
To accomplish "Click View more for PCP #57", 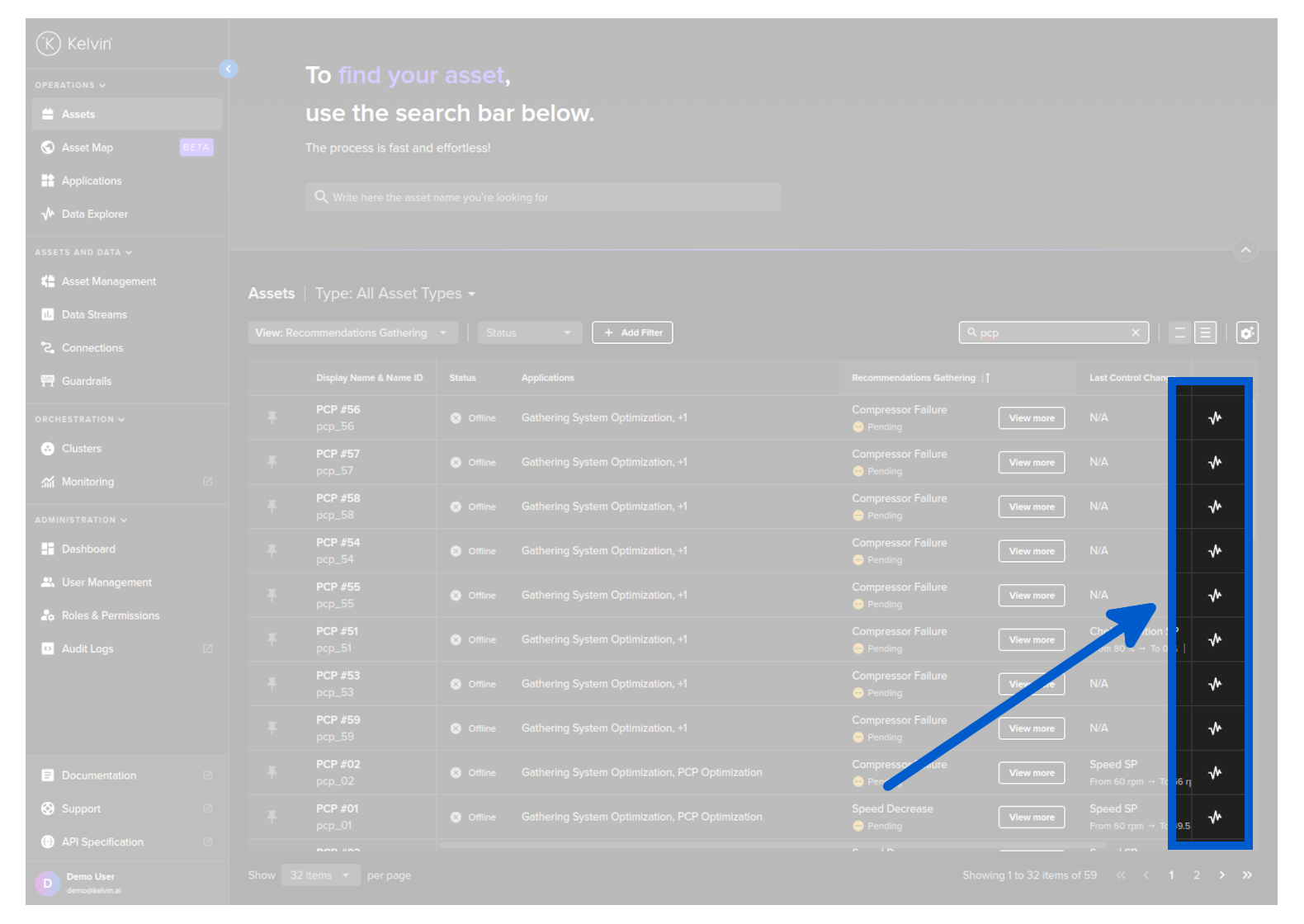I will click(1031, 463).
